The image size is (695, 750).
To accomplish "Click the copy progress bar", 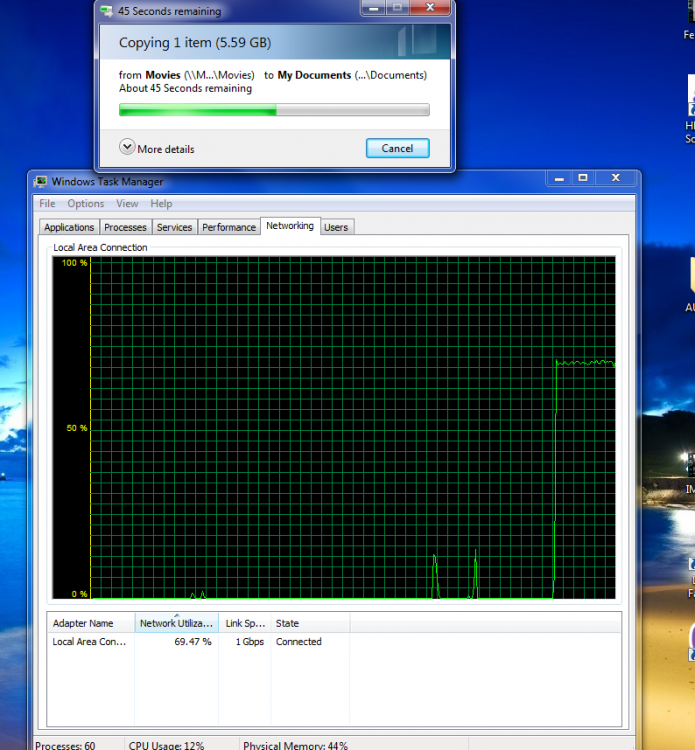I will tap(274, 110).
